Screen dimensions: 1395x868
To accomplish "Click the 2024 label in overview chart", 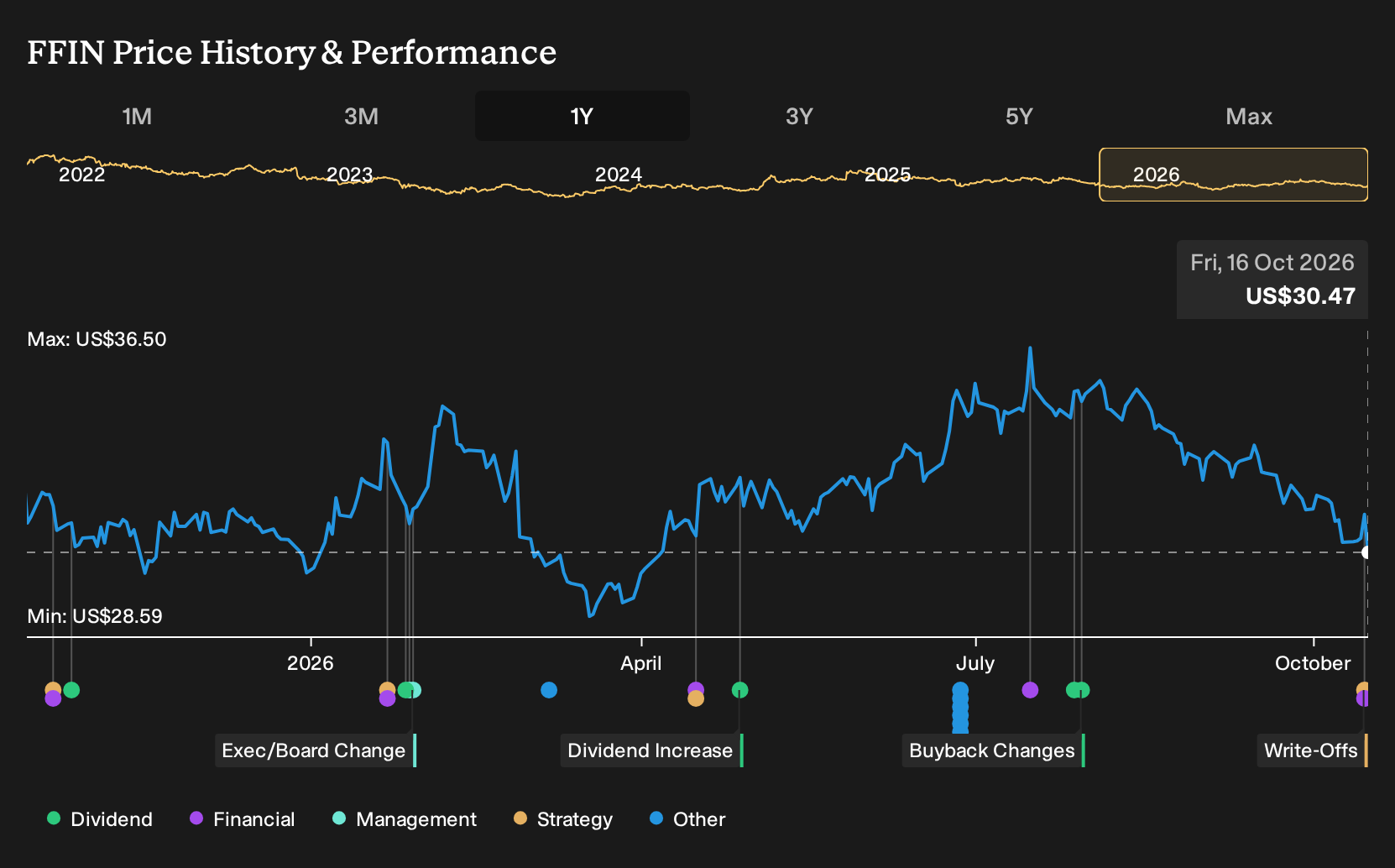I will click(x=619, y=175).
